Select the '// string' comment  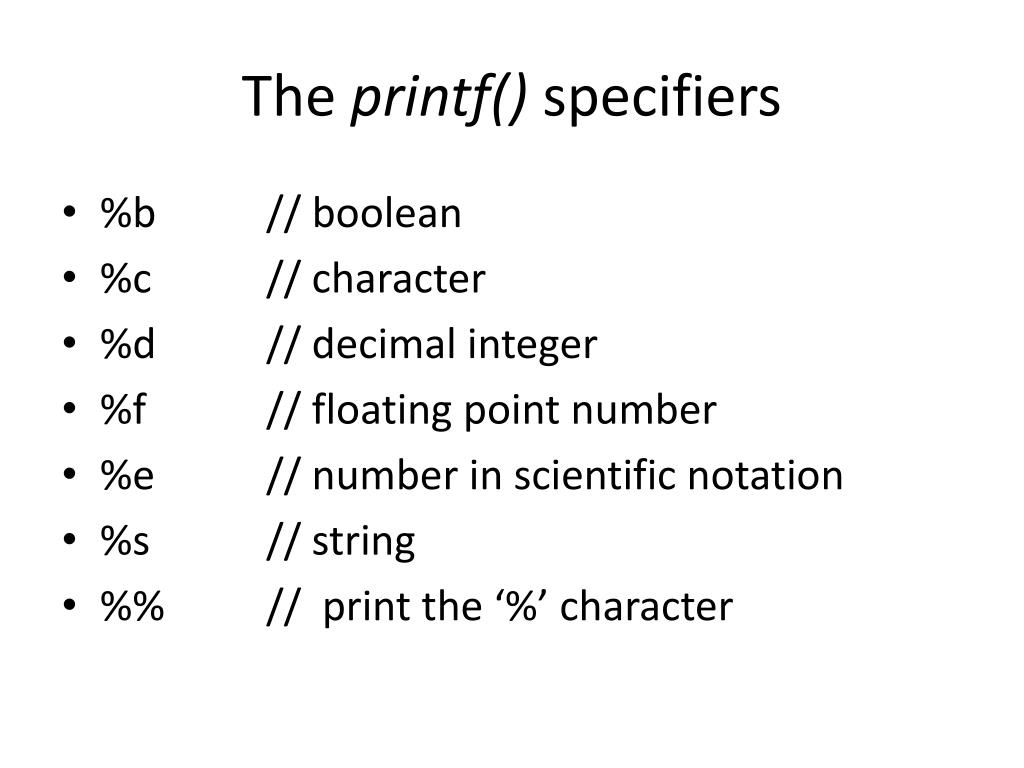pos(341,542)
